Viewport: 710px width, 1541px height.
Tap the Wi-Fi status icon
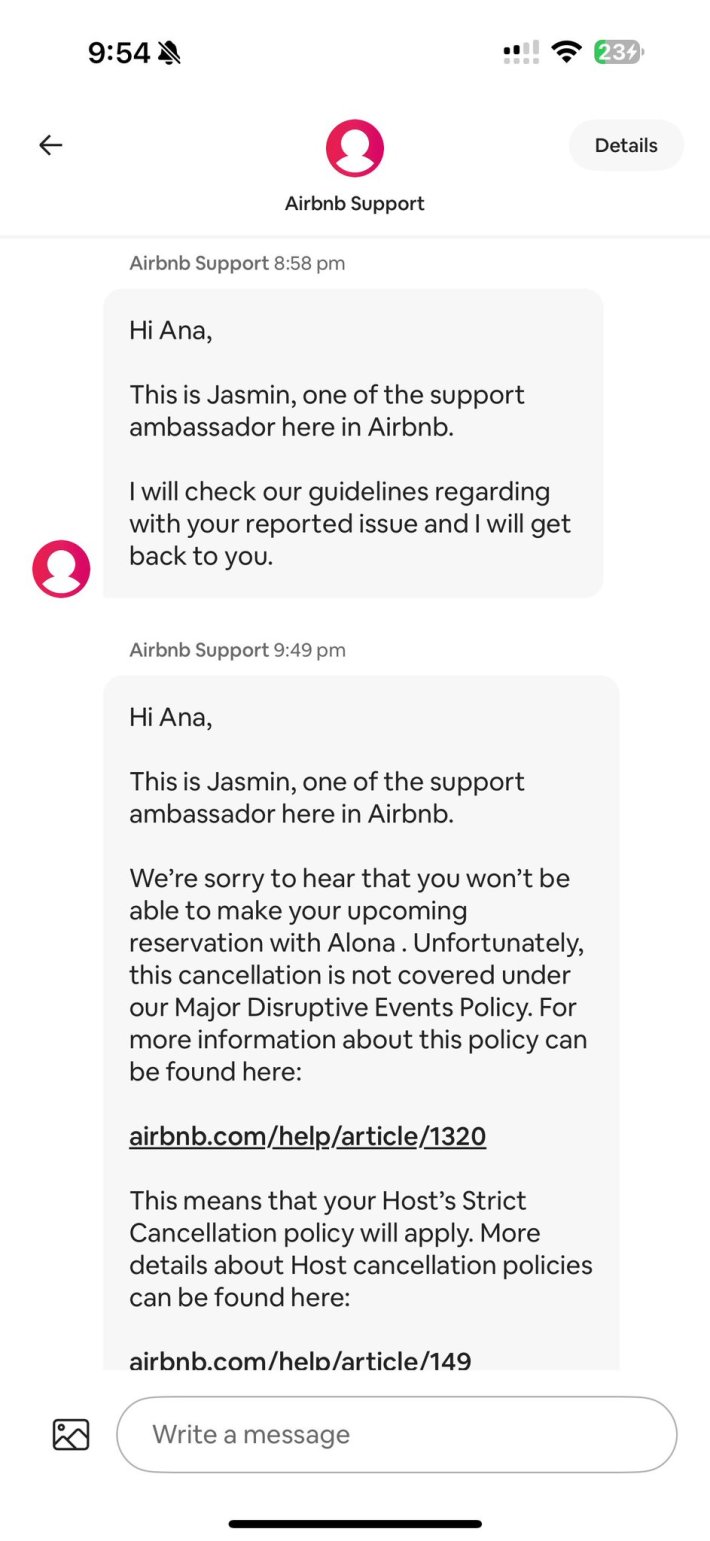pos(567,52)
